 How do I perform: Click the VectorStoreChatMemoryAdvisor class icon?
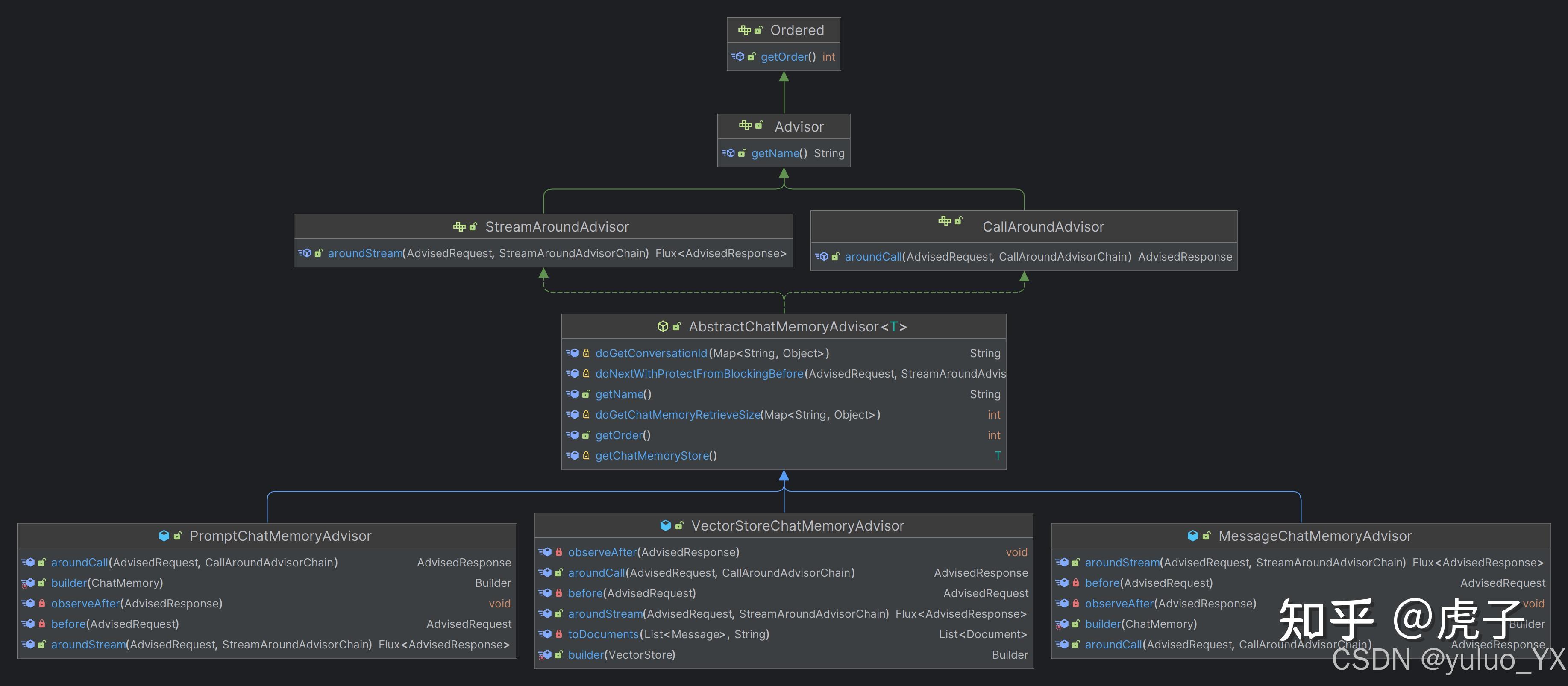click(x=665, y=525)
